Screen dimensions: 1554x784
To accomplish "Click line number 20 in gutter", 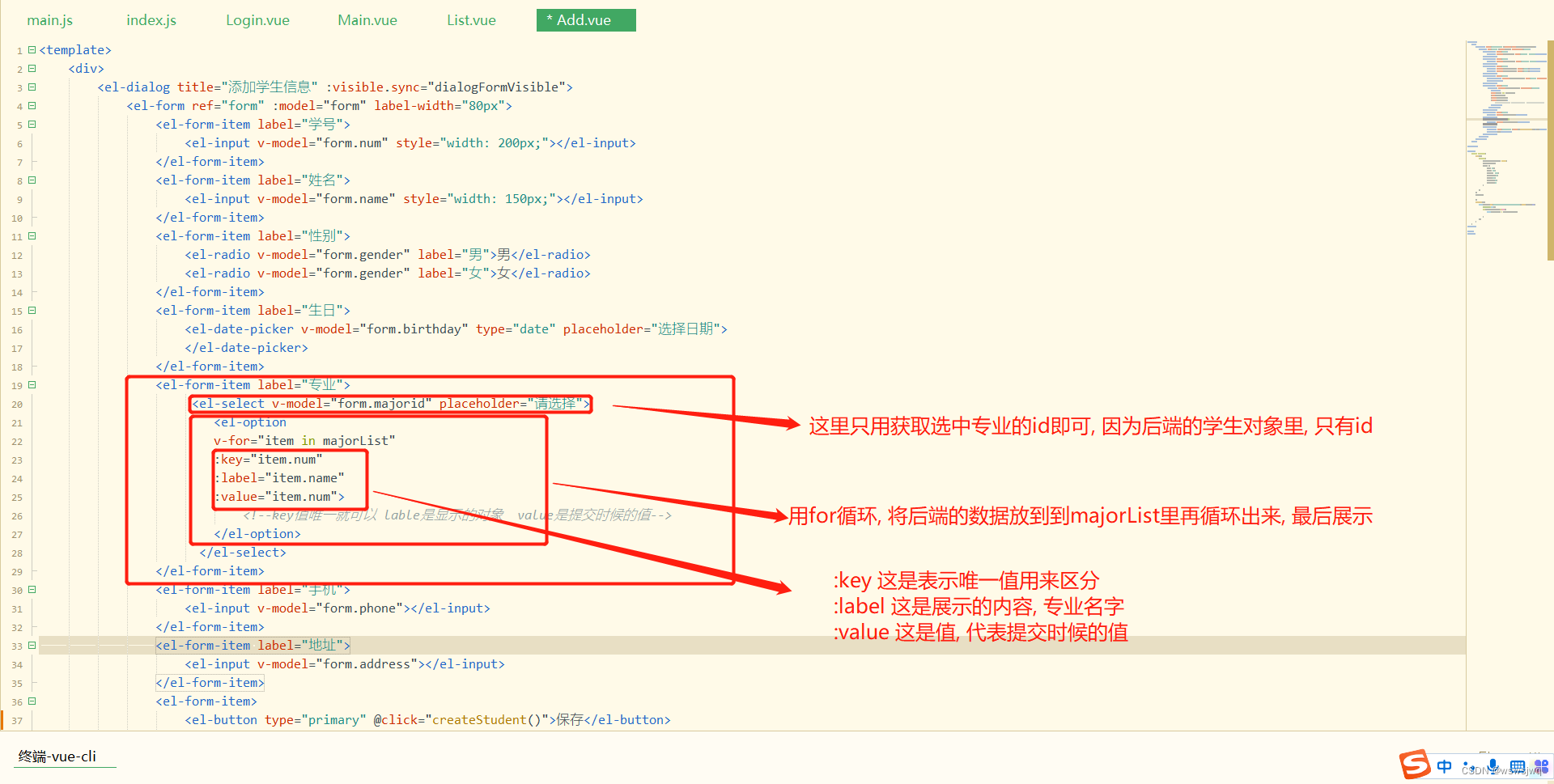I will 17,405.
